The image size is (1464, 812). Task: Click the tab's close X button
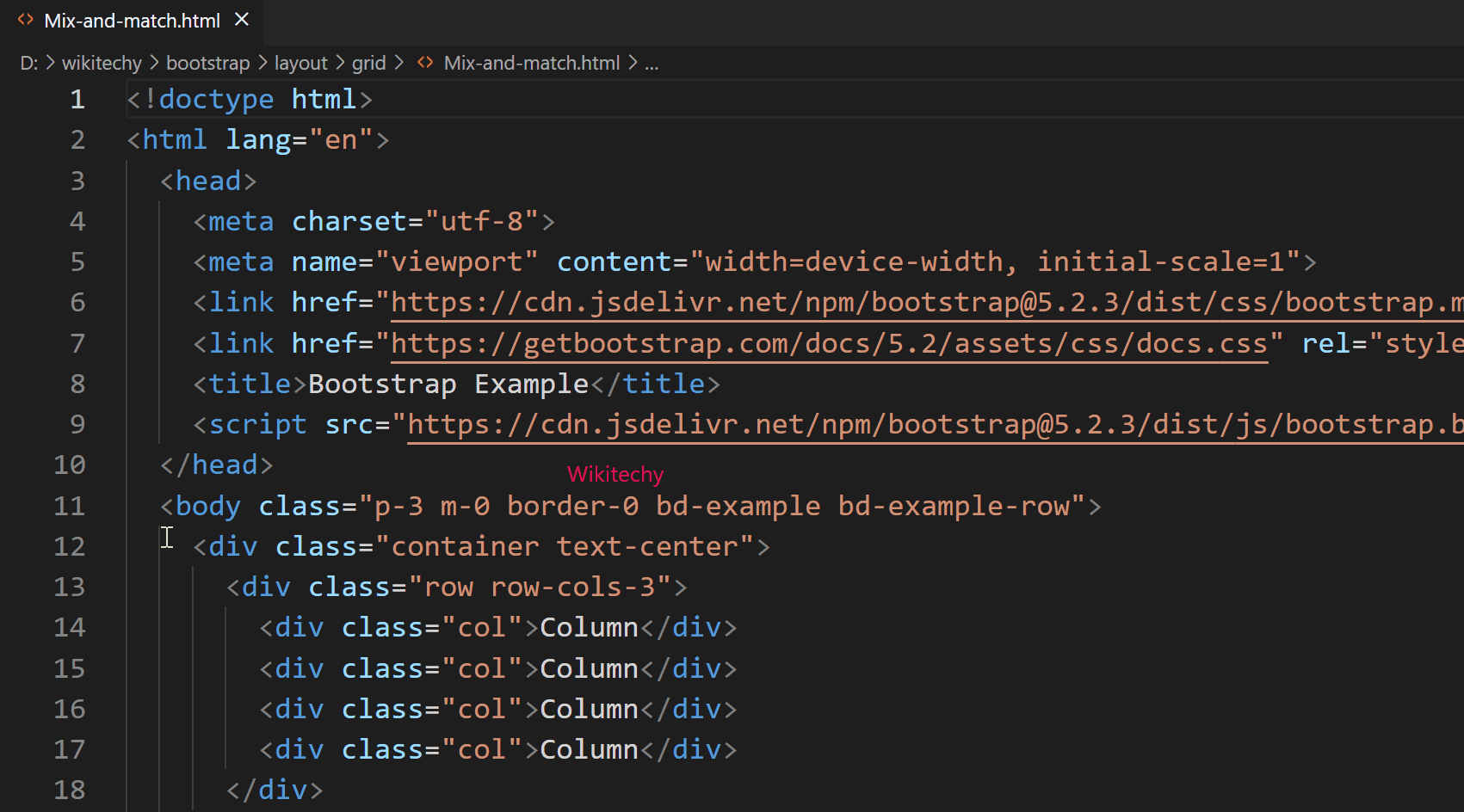tap(241, 20)
